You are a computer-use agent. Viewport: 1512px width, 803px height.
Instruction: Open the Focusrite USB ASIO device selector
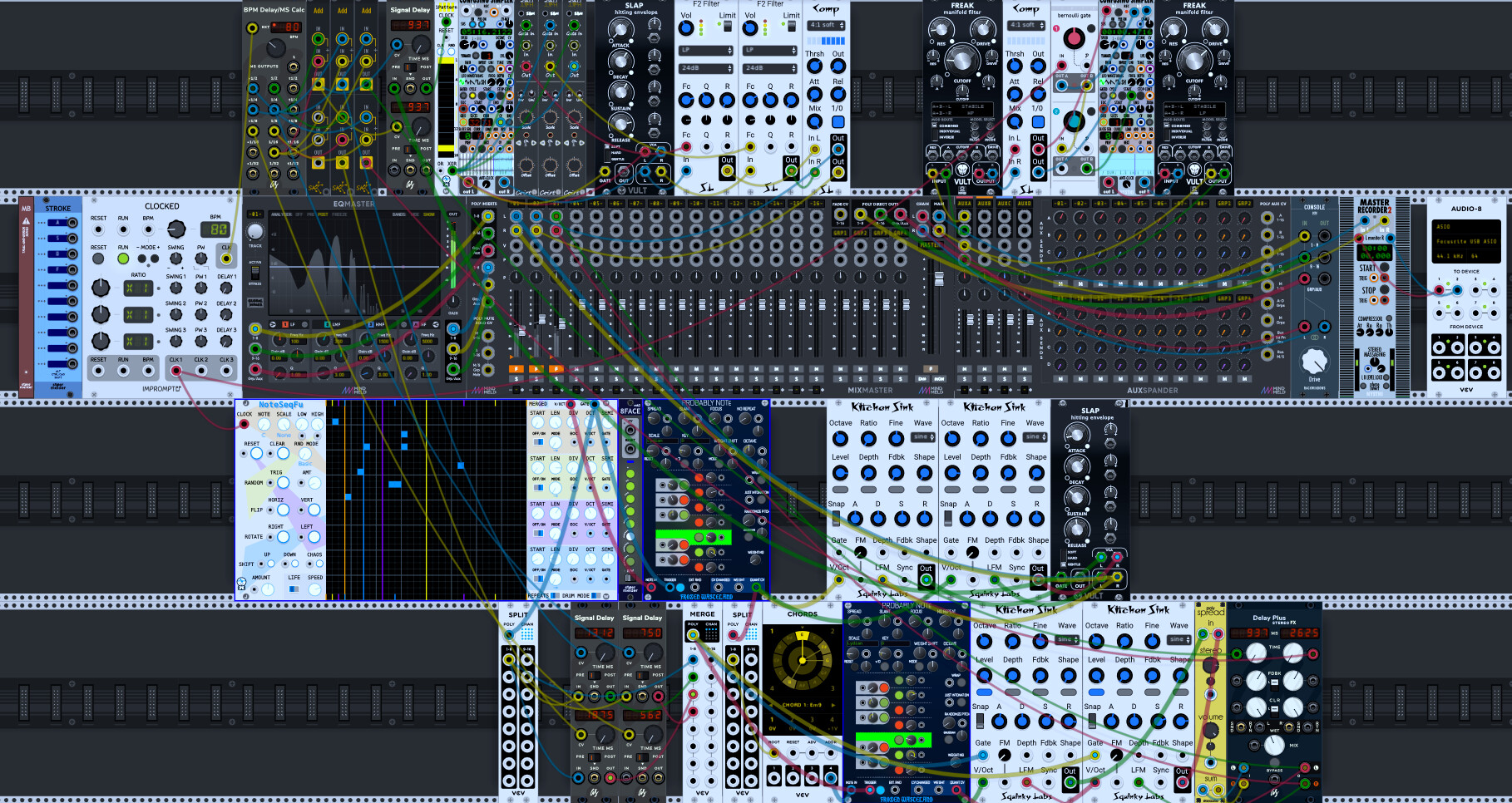pyautogui.click(x=1466, y=241)
